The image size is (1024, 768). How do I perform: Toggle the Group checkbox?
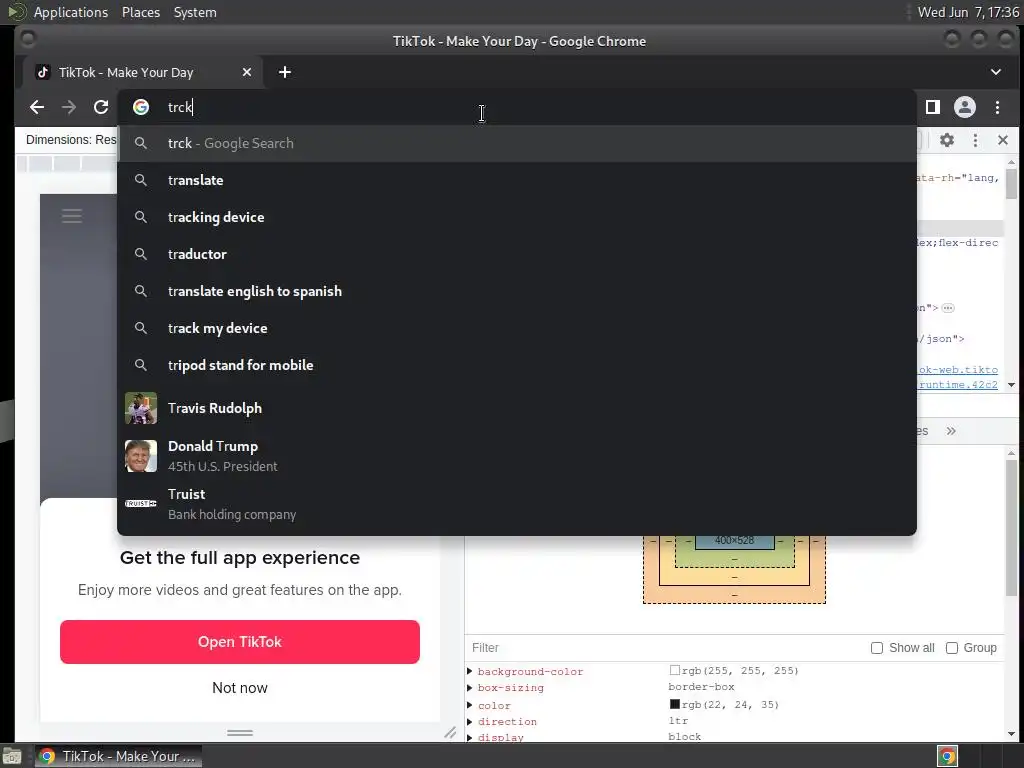(952, 648)
